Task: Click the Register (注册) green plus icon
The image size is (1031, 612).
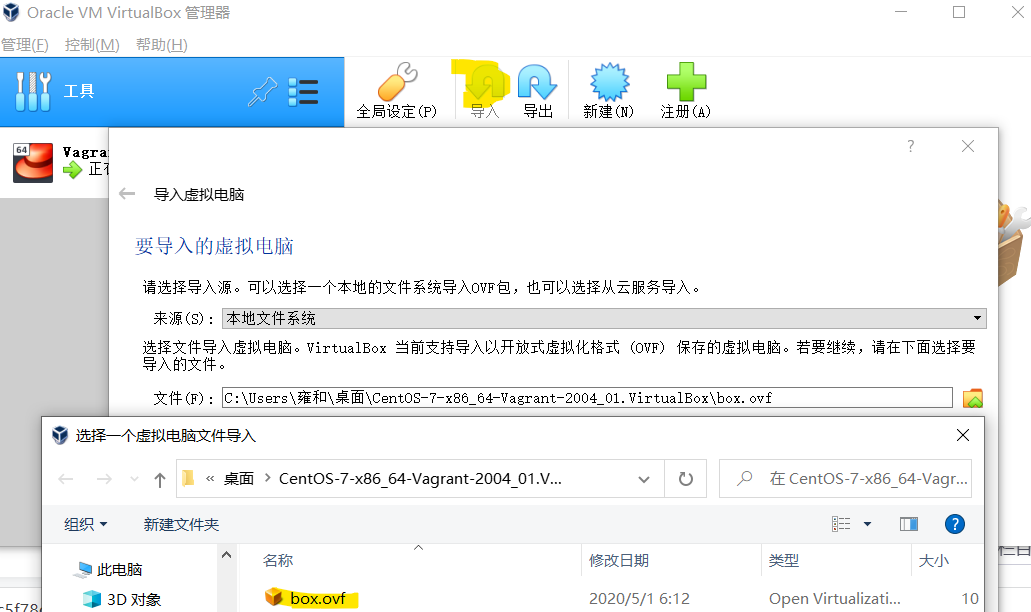Action: pos(686,90)
